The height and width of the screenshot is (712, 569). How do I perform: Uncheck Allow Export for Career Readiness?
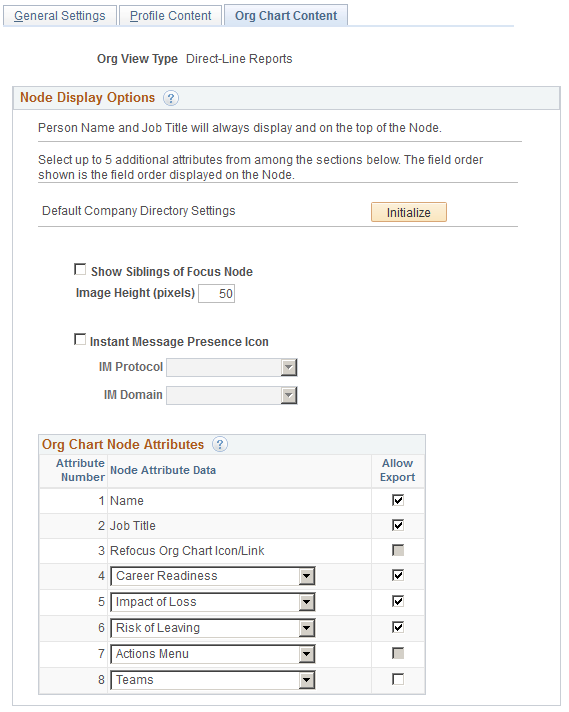[398, 575]
